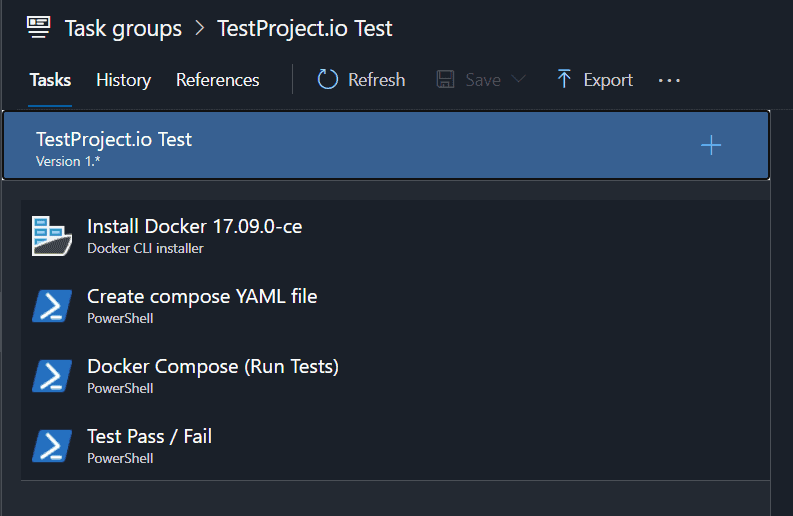Image resolution: width=793 pixels, height=516 pixels.
Task: Click the breadcrumb chevron after Task groups
Action: coord(200,28)
